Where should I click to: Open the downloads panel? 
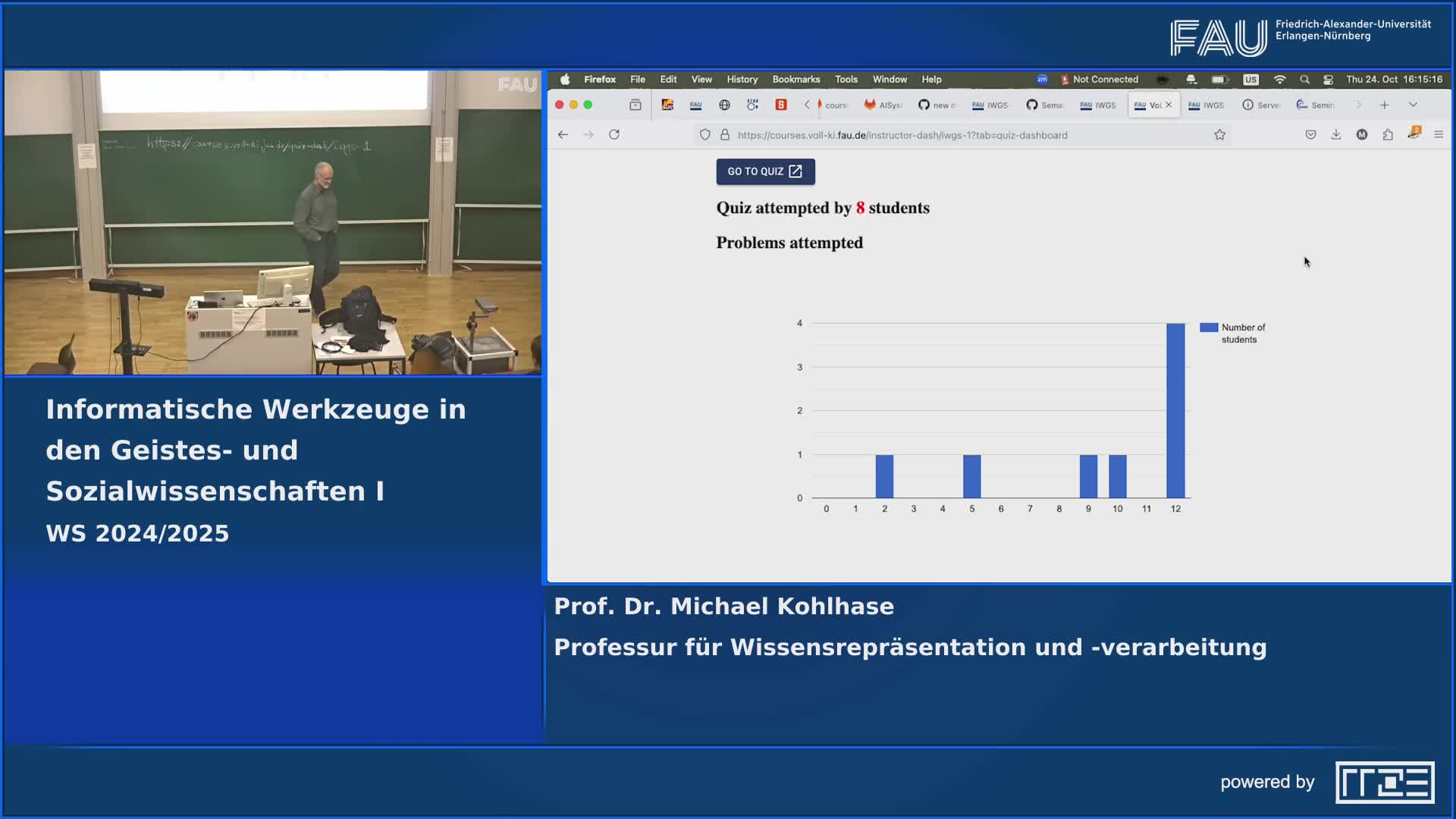[x=1335, y=134]
